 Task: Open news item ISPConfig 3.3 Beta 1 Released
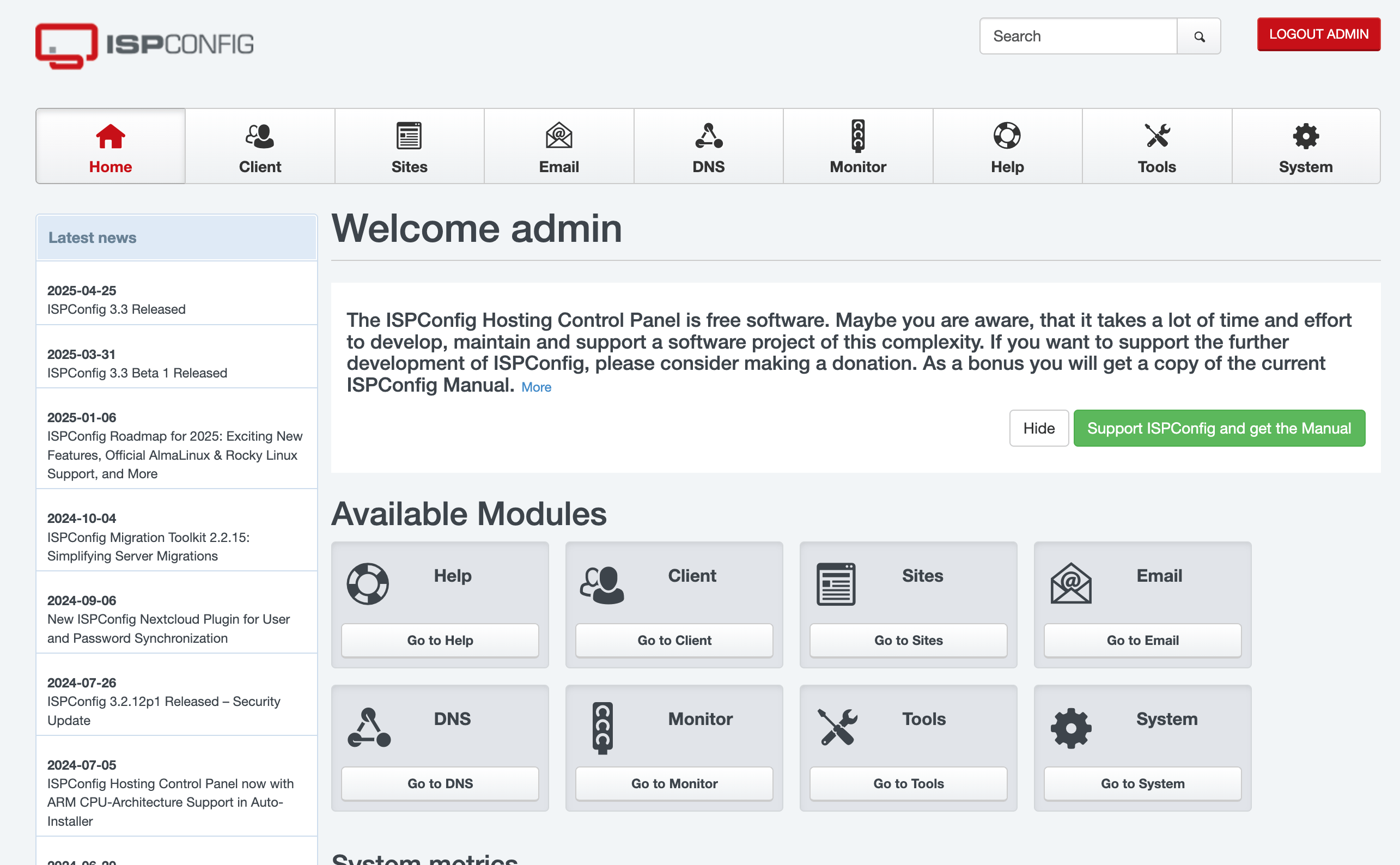coord(137,373)
